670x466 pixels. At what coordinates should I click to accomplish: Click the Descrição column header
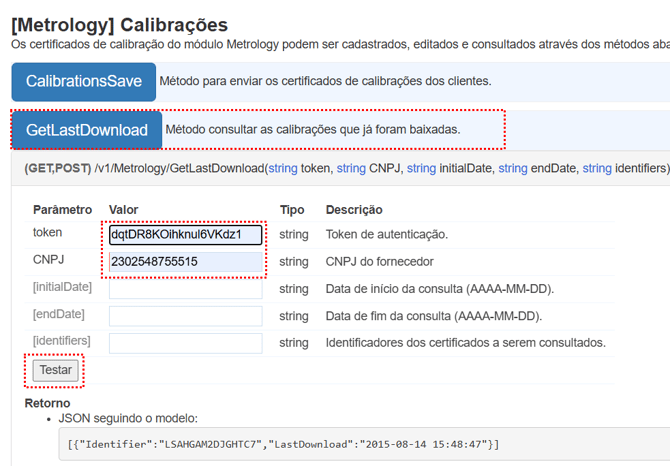[354, 210]
